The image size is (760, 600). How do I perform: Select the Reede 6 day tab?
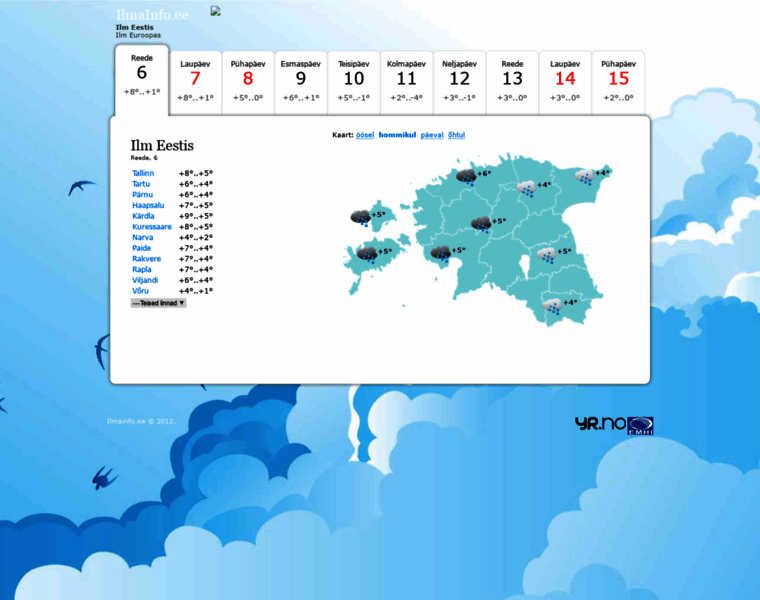[142, 80]
